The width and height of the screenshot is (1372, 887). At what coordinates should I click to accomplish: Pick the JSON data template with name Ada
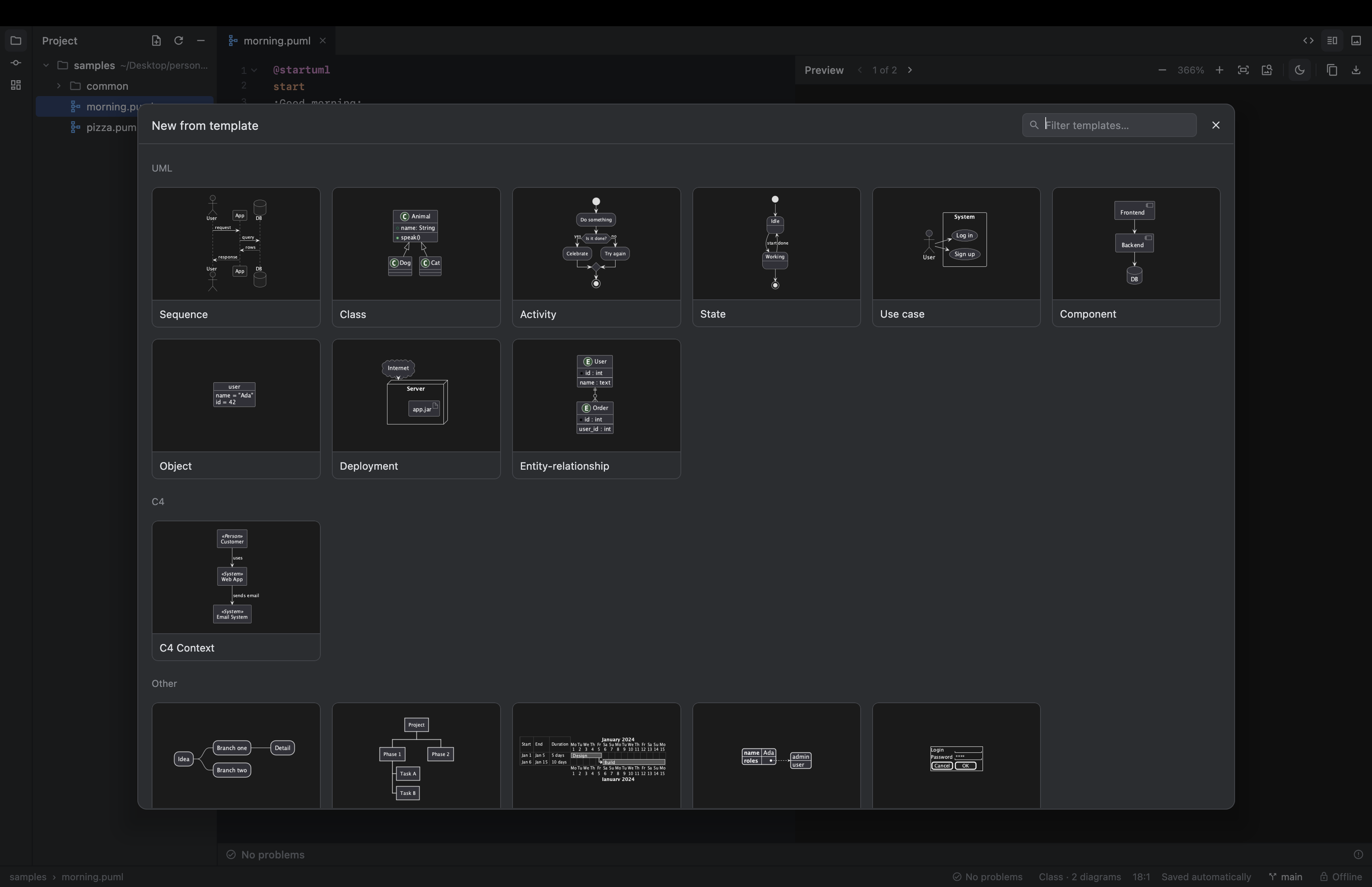click(x=776, y=755)
